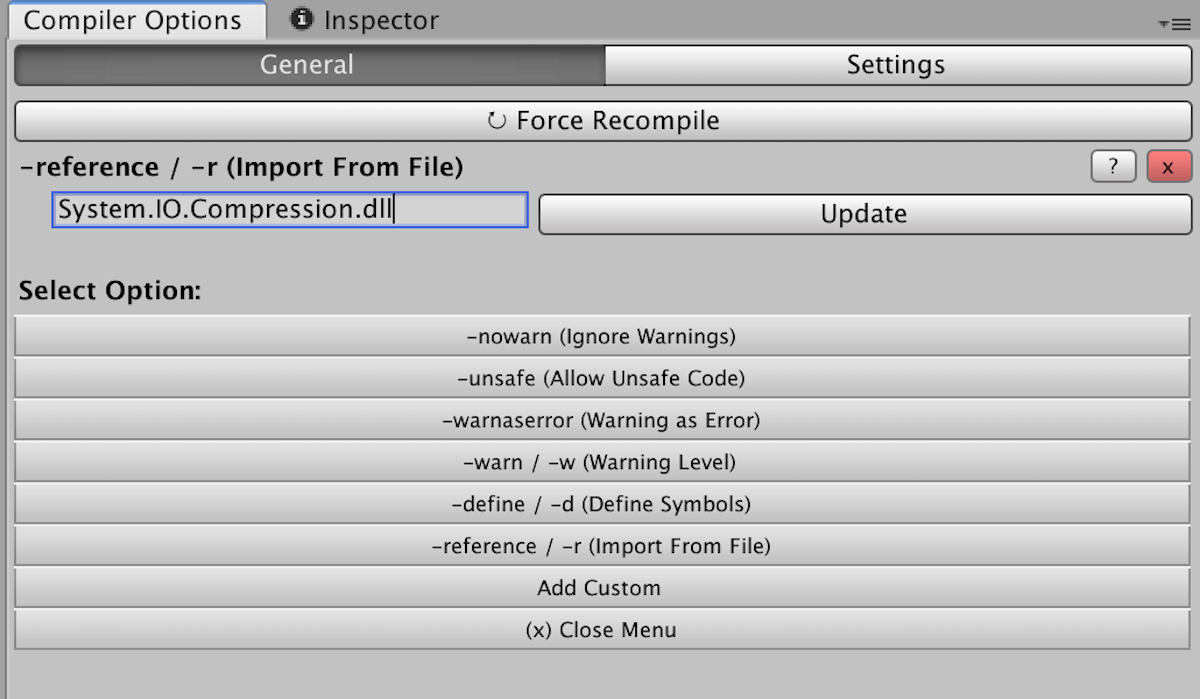1200x699 pixels.
Task: Choose -warn / -w (Warning Level)
Action: 601,463
